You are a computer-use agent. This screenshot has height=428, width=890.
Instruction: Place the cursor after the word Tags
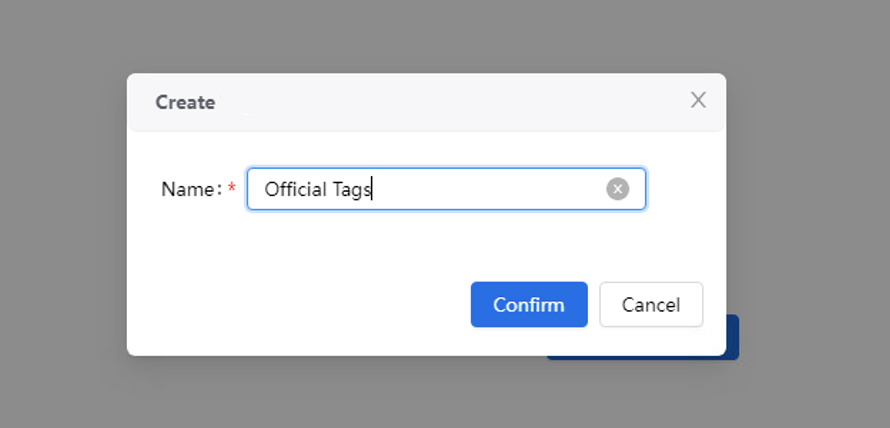[x=371, y=189]
